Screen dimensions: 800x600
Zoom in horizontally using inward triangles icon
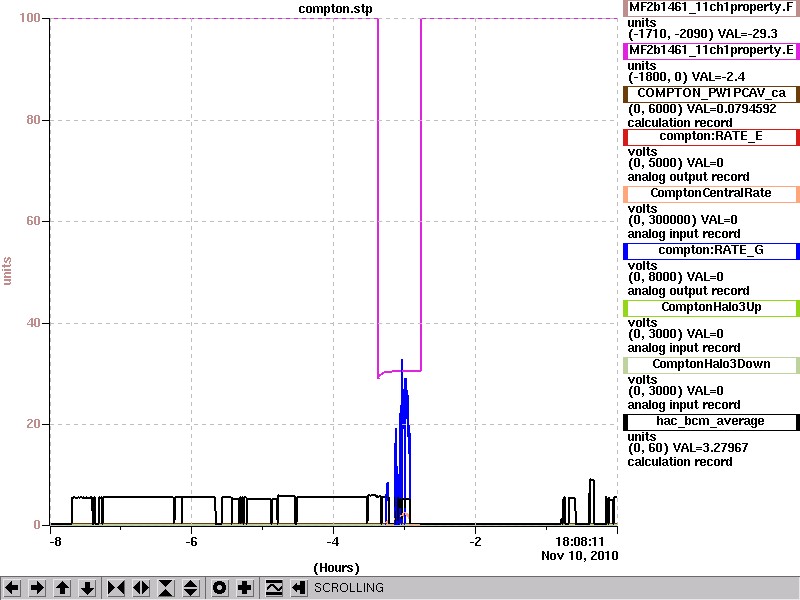(x=116, y=588)
